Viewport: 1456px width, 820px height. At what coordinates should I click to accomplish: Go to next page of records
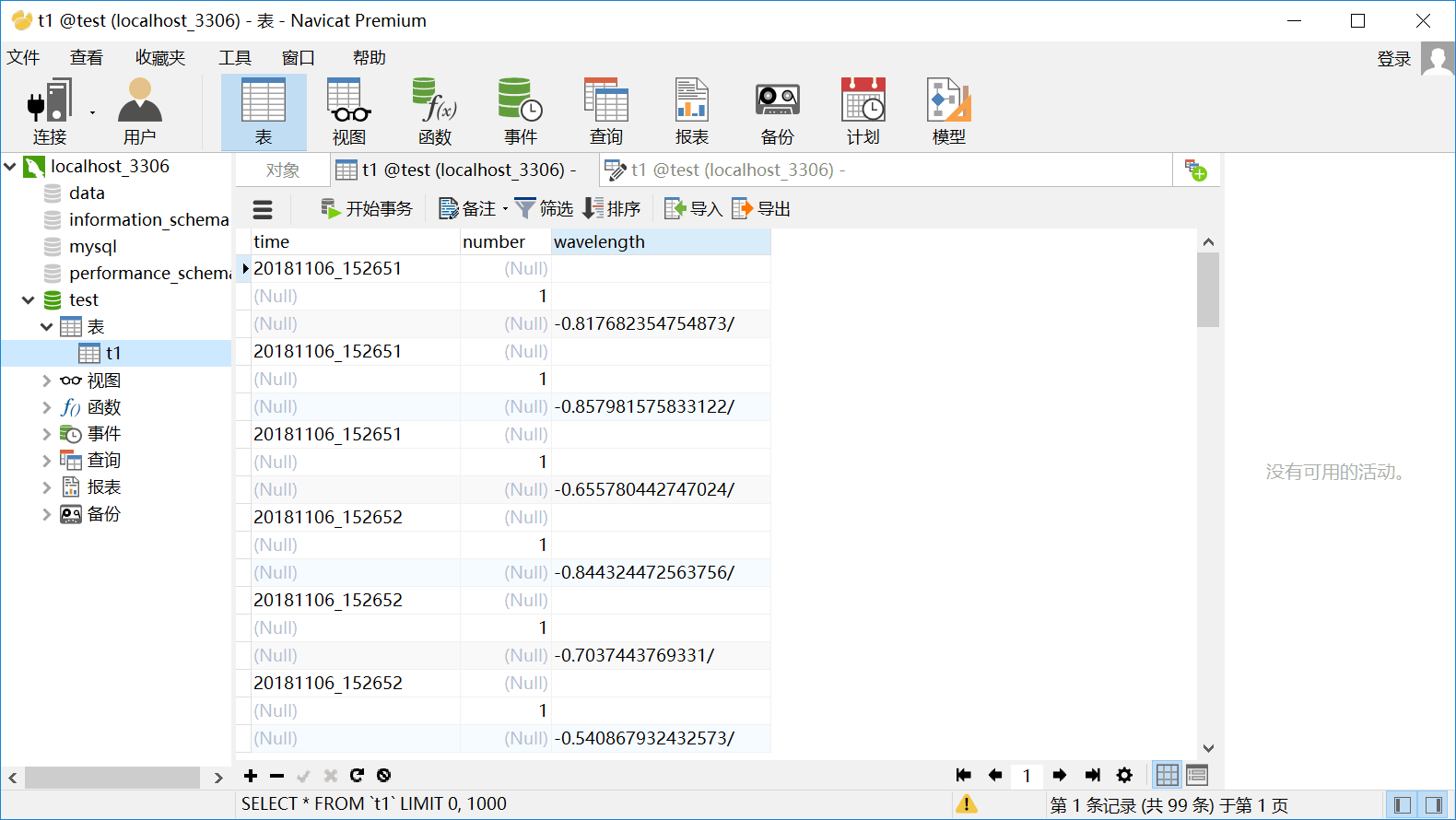coord(1060,776)
